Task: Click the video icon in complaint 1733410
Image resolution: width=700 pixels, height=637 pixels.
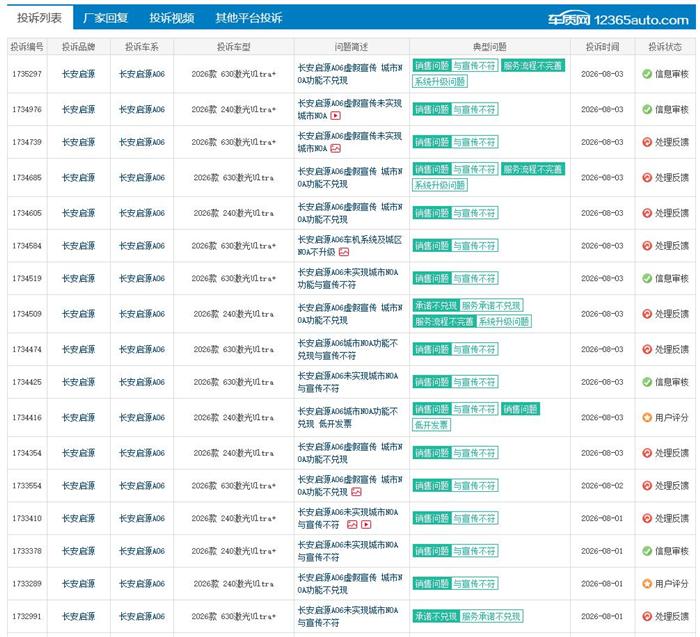Action: point(366,525)
